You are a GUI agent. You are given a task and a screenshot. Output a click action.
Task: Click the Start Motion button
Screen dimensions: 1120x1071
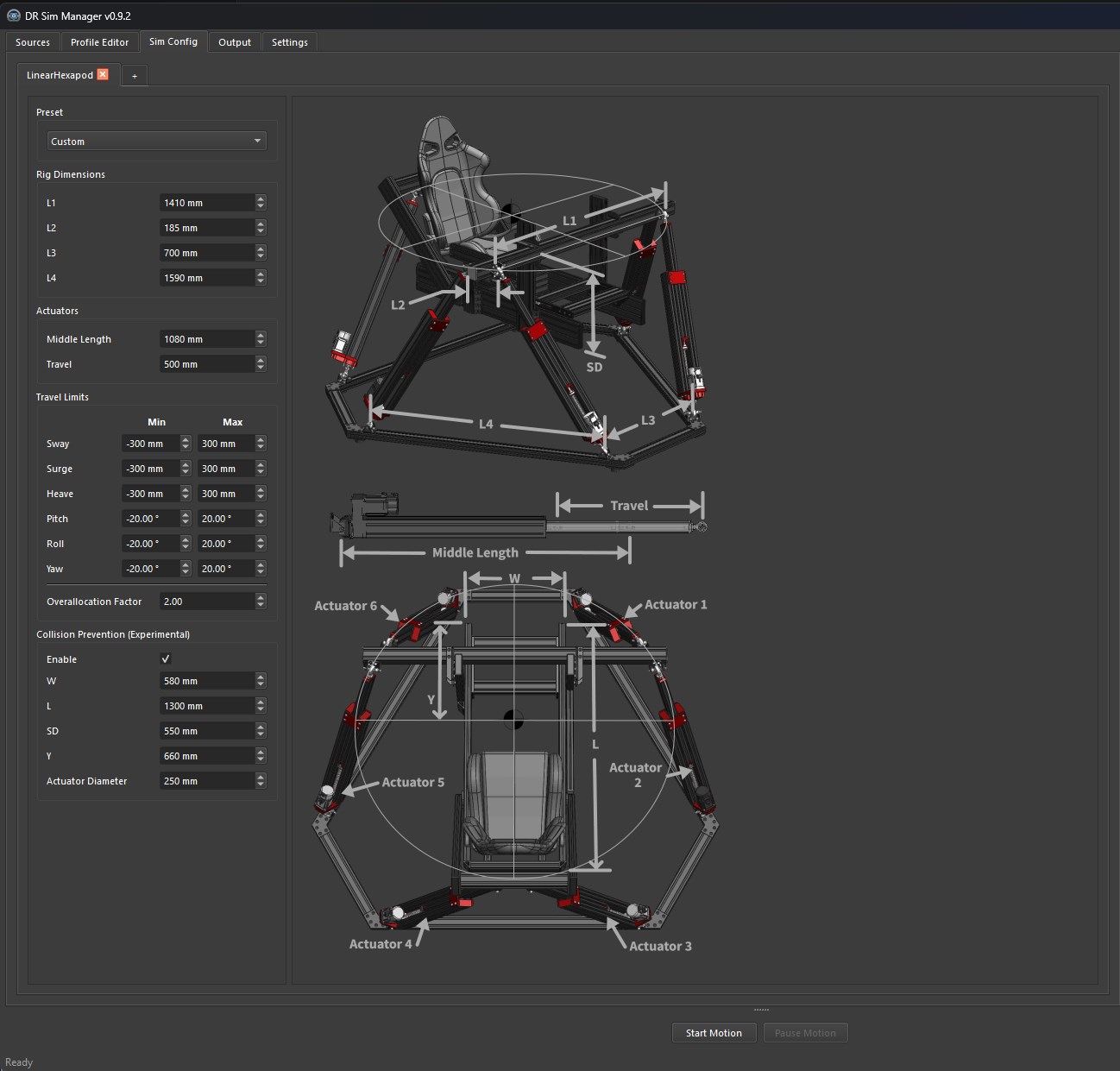pos(714,1033)
